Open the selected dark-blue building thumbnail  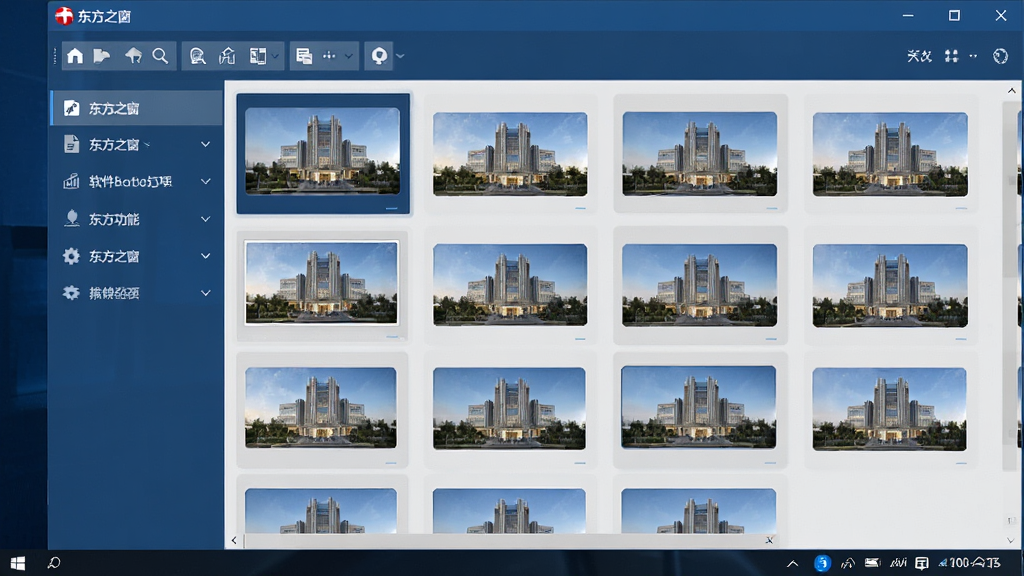pyautogui.click(x=323, y=153)
